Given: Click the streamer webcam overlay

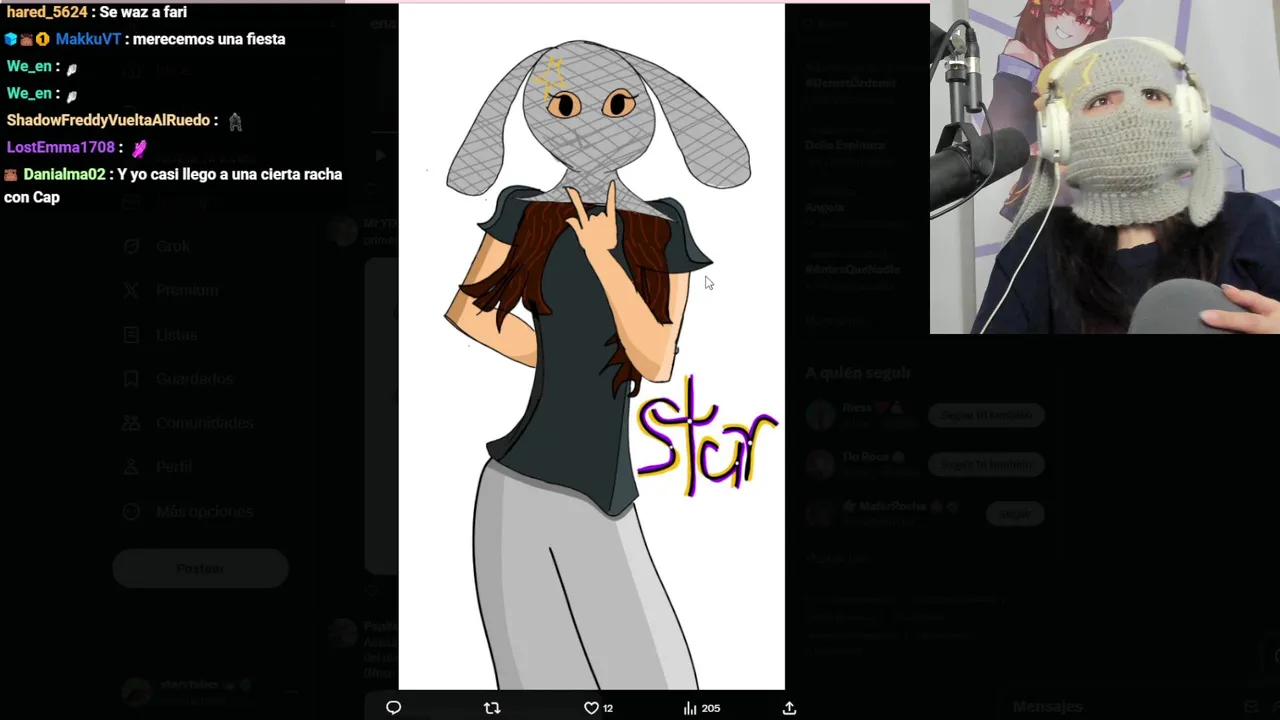Looking at the screenshot, I should pos(1105,167).
